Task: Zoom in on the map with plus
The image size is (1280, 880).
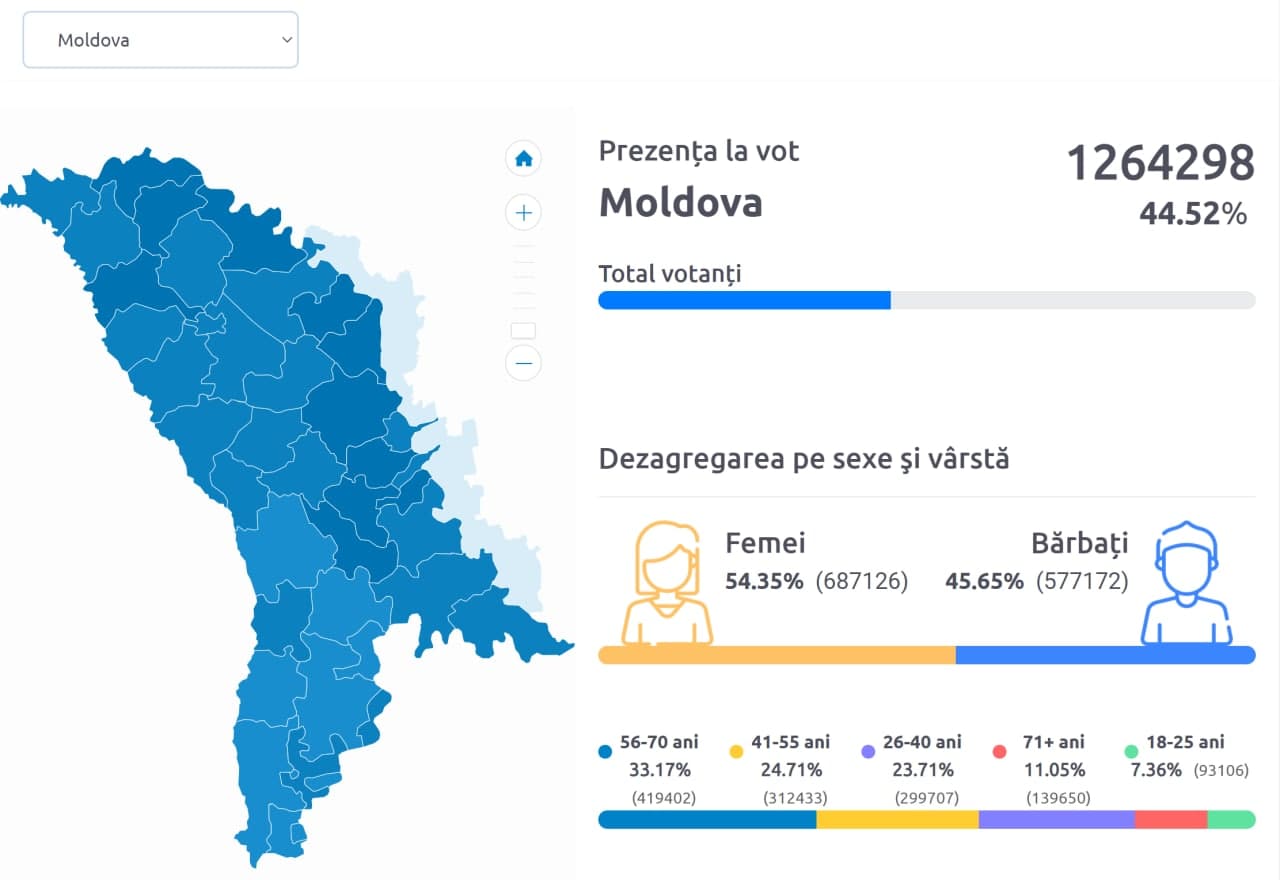Action: 523,213
